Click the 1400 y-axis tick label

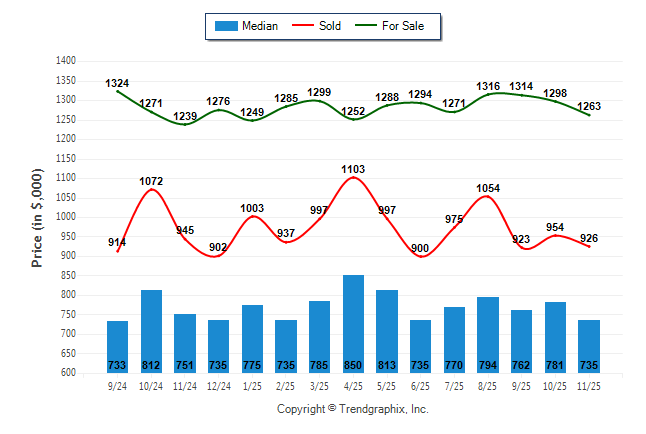click(66, 61)
